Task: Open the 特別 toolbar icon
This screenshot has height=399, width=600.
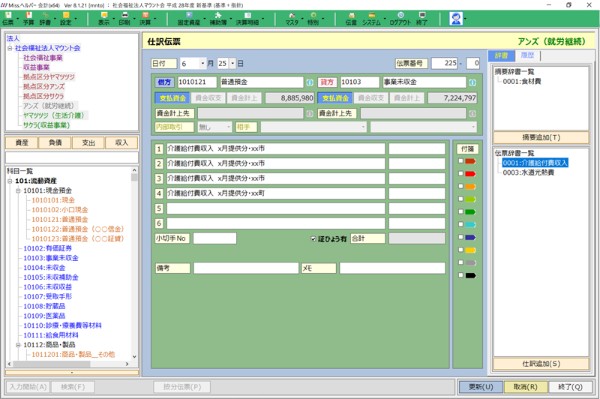Action: click(313, 18)
